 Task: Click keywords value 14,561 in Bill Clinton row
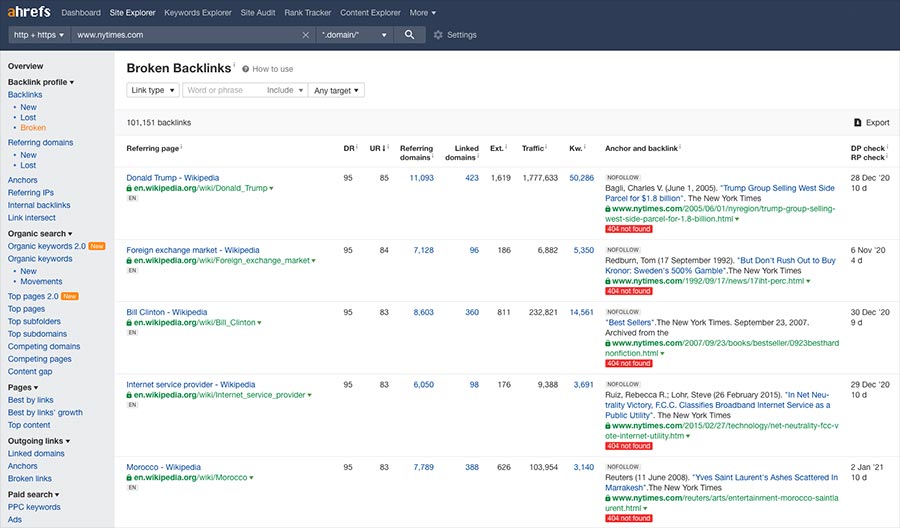pos(581,312)
